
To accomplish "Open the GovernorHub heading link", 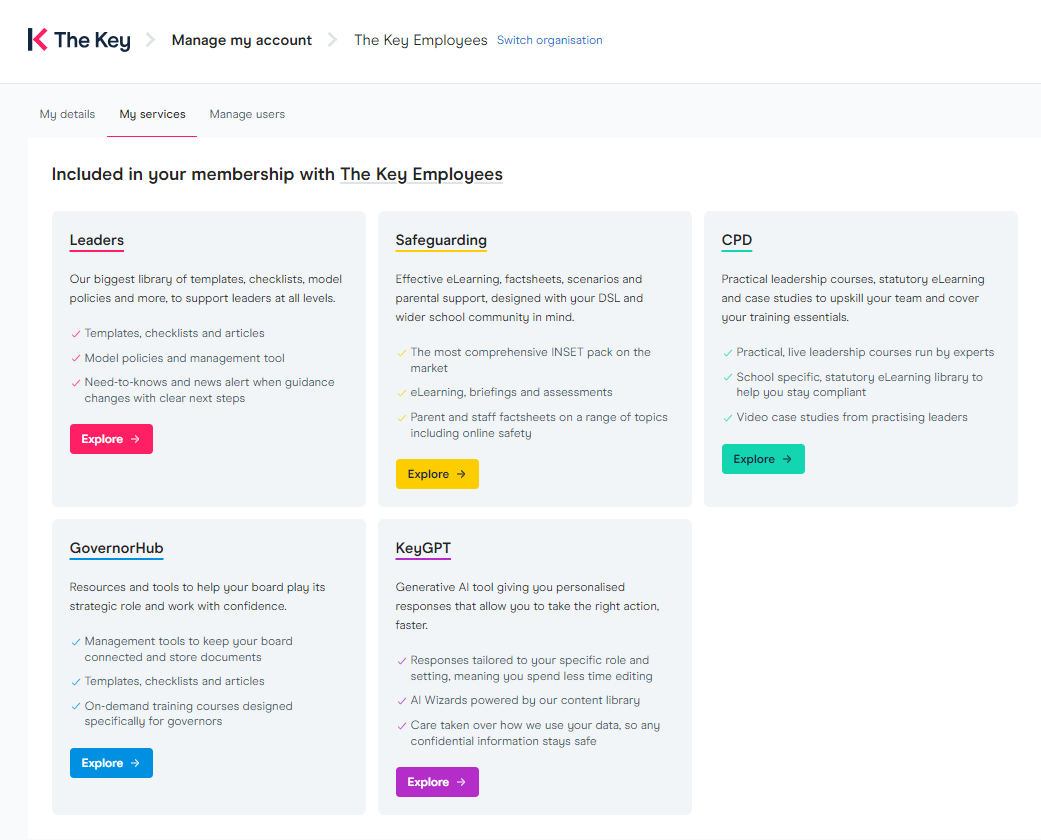I will (x=116, y=548).
